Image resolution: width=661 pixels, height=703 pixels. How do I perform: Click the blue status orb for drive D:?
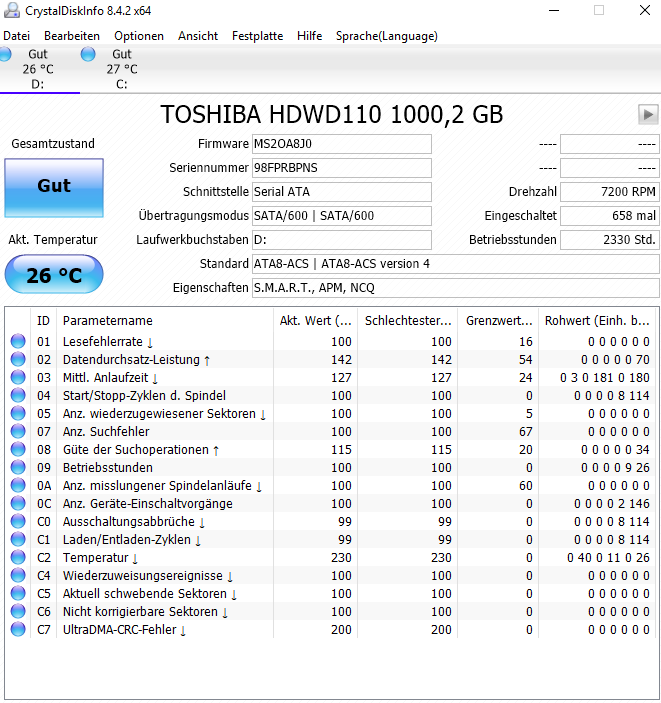point(5,54)
